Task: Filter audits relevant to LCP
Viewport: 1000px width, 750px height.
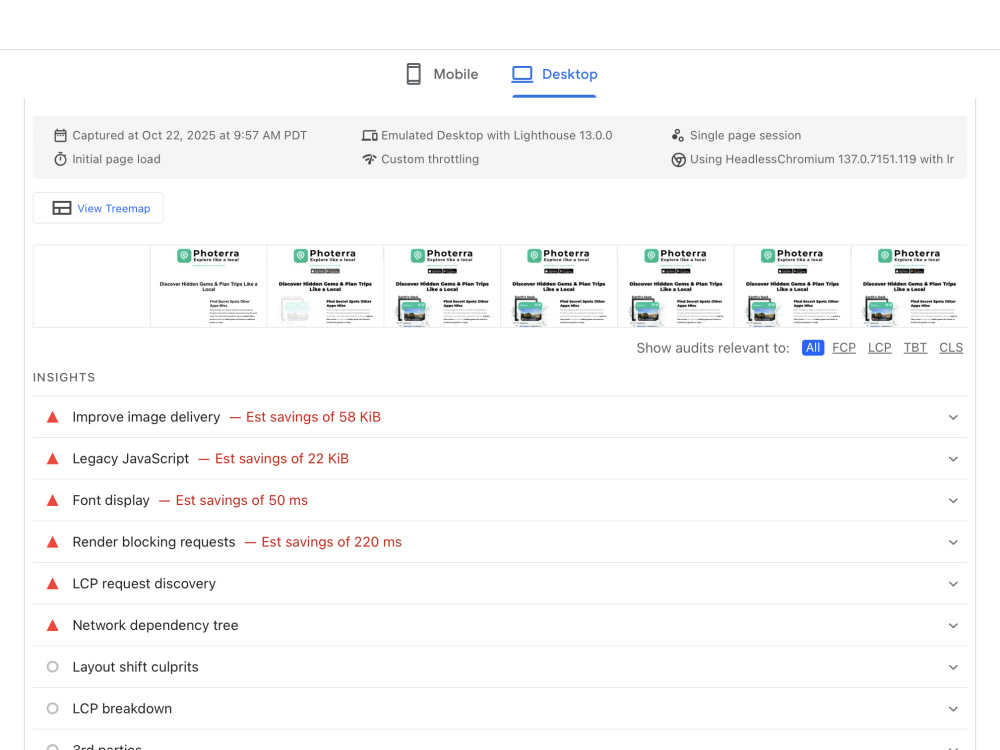Action: (x=879, y=348)
